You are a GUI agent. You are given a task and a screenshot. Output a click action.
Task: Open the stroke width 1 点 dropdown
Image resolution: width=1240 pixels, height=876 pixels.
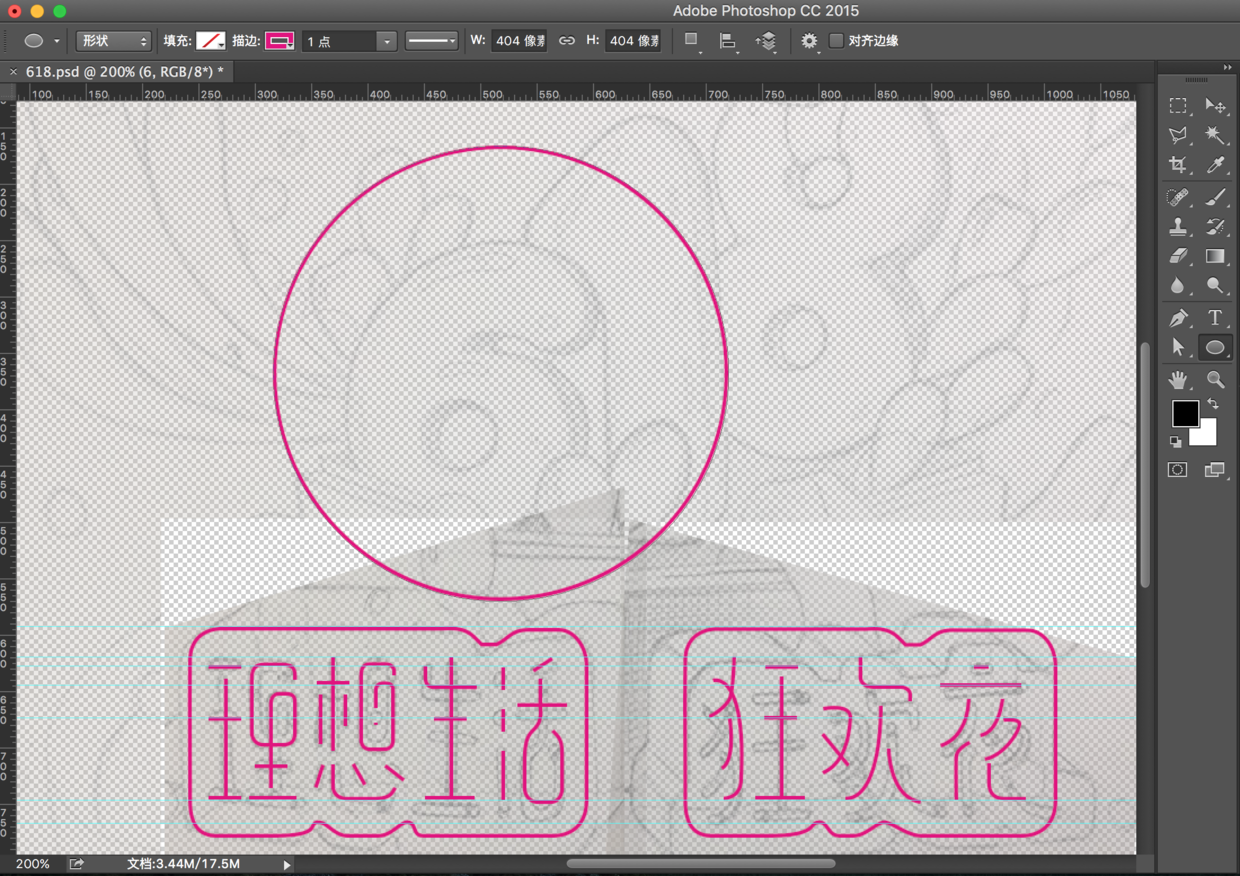click(x=387, y=42)
